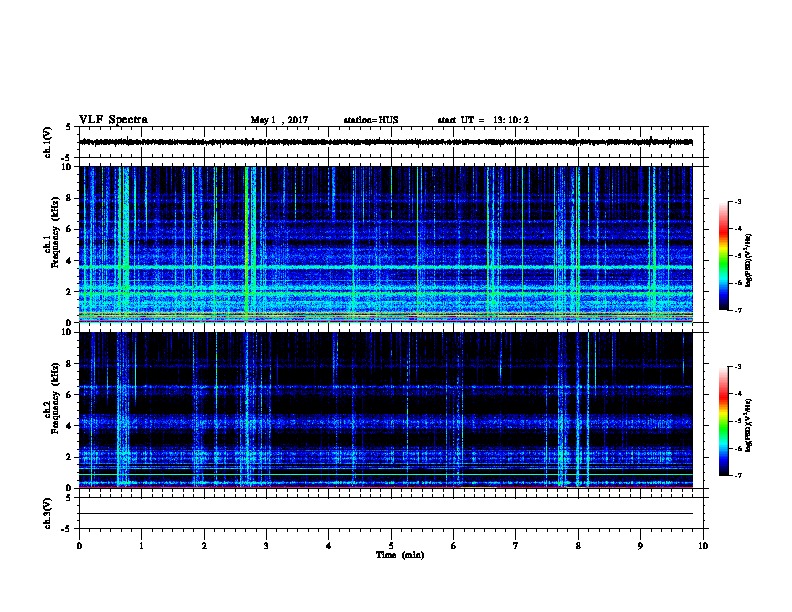Click the "station=HUS" header label
792x612 pixels.
371,120
